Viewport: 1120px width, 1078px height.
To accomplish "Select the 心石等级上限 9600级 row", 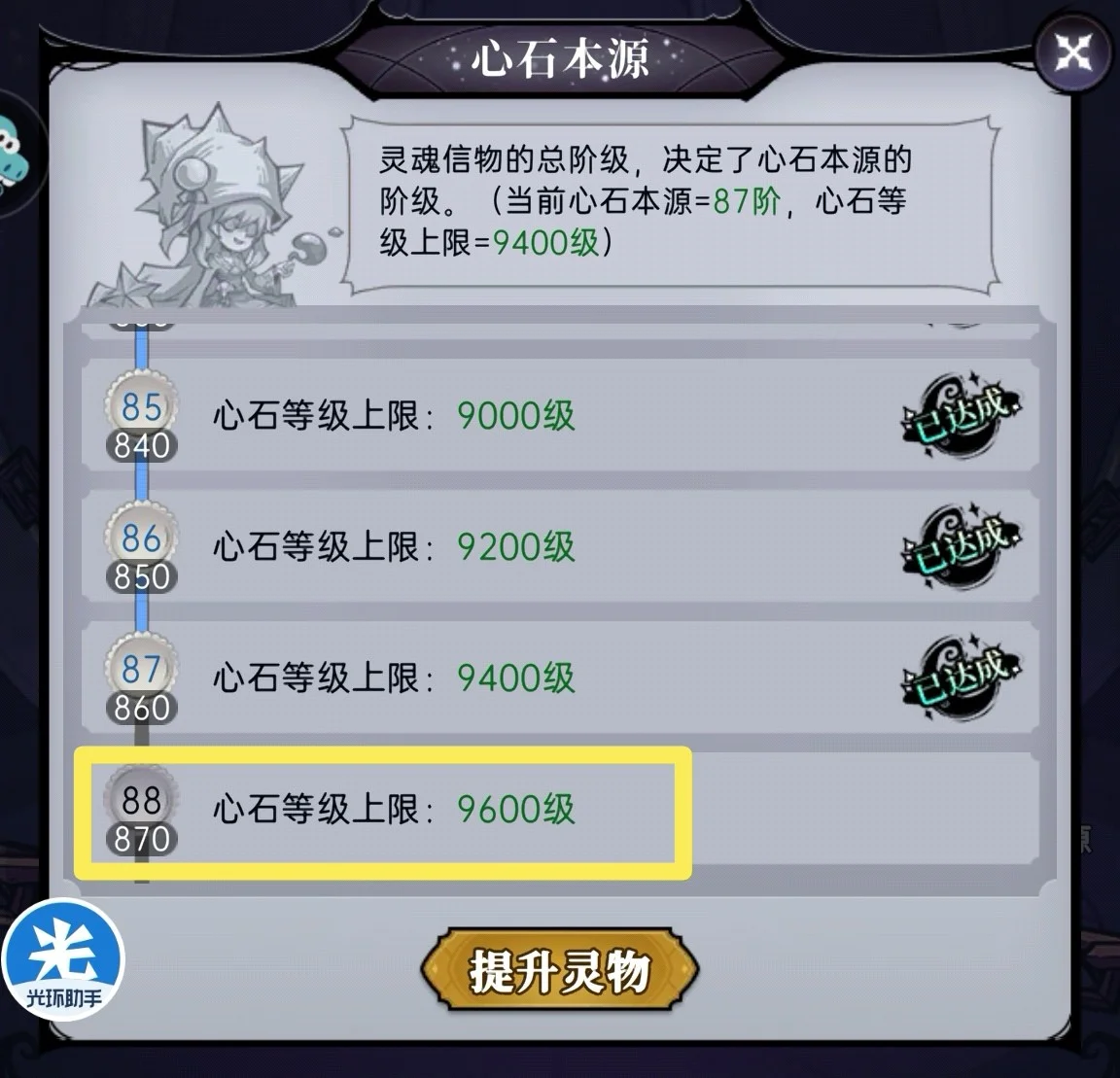I will [x=560, y=810].
